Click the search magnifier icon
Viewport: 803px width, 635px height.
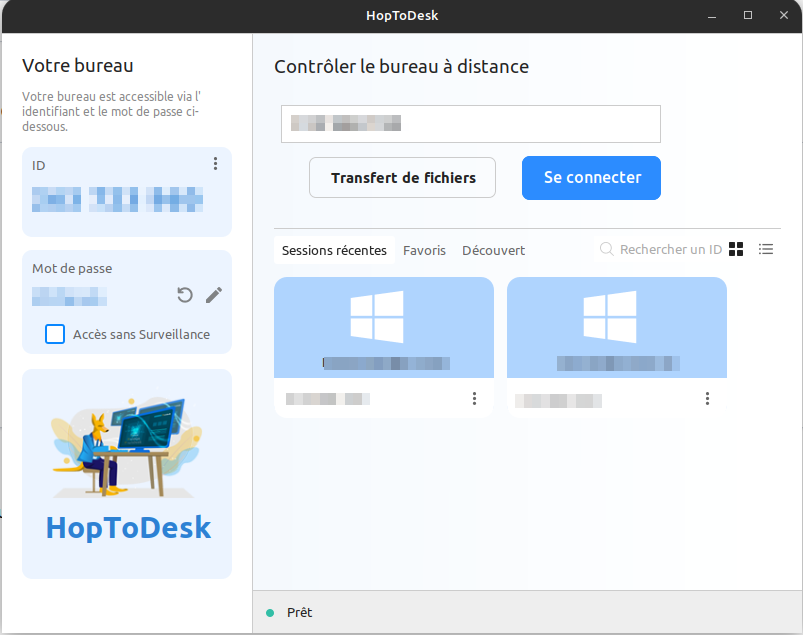[x=606, y=249]
